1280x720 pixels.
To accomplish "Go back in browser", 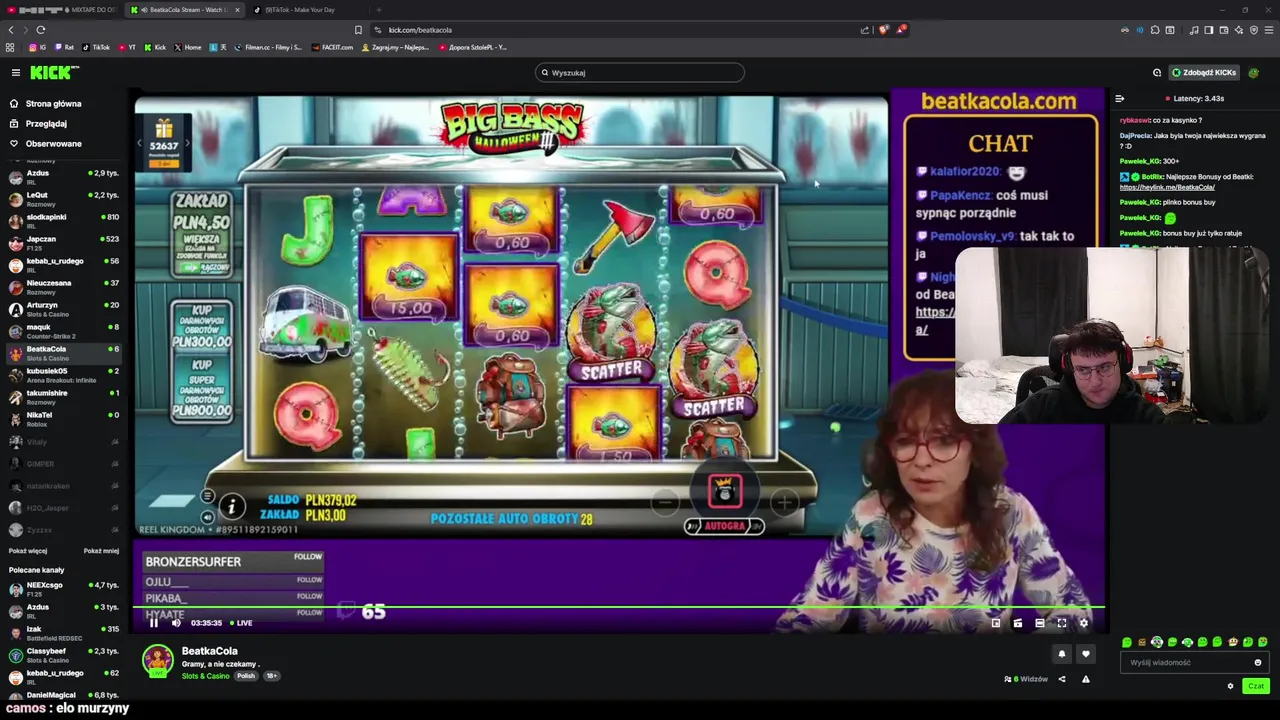I will point(11,30).
